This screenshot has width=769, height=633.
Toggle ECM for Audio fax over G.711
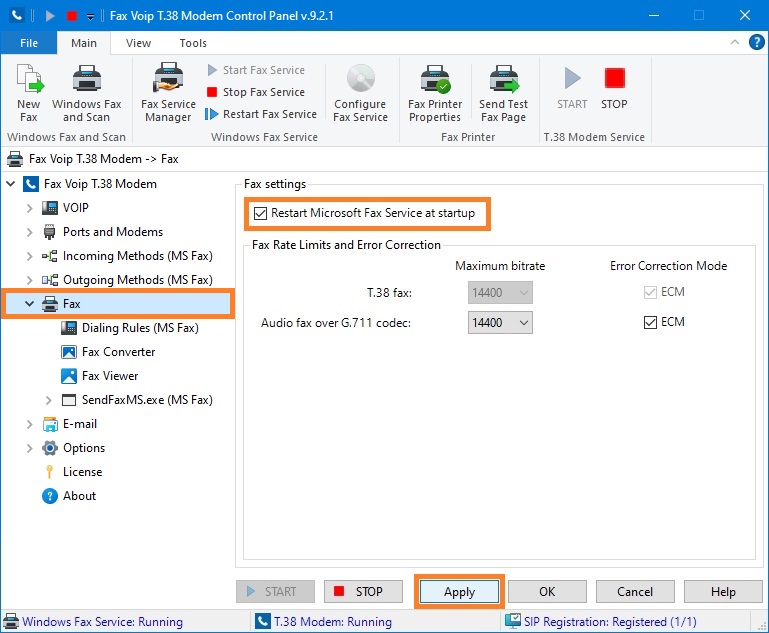click(x=650, y=322)
